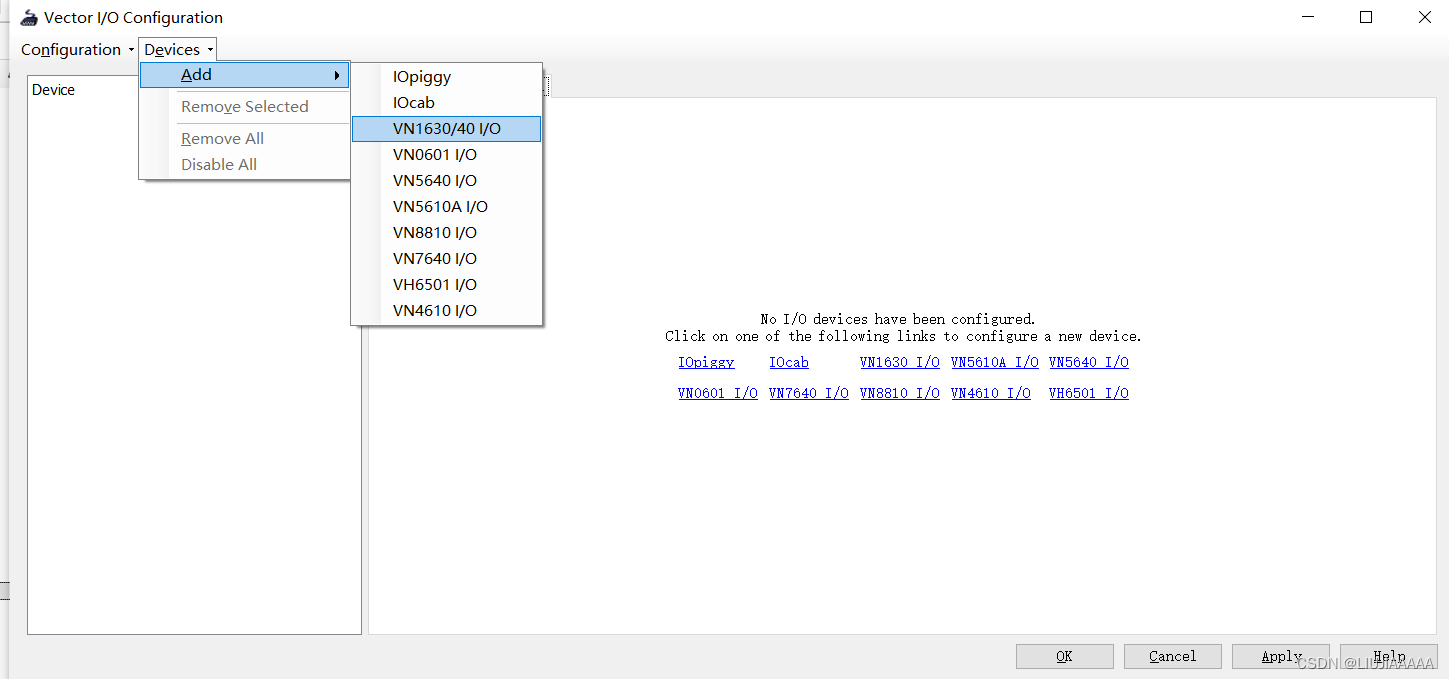1449x679 pixels.
Task: Click the Apply button
Action: click(1281, 657)
